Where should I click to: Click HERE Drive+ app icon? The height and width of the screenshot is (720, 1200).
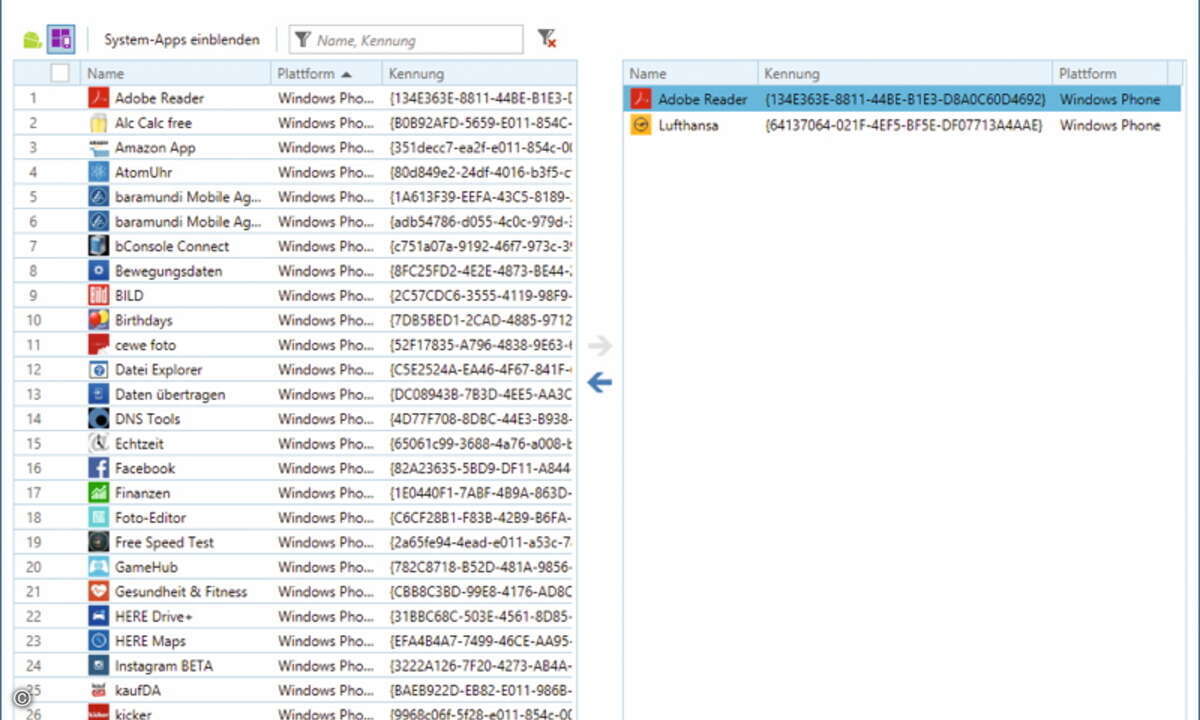coord(98,616)
